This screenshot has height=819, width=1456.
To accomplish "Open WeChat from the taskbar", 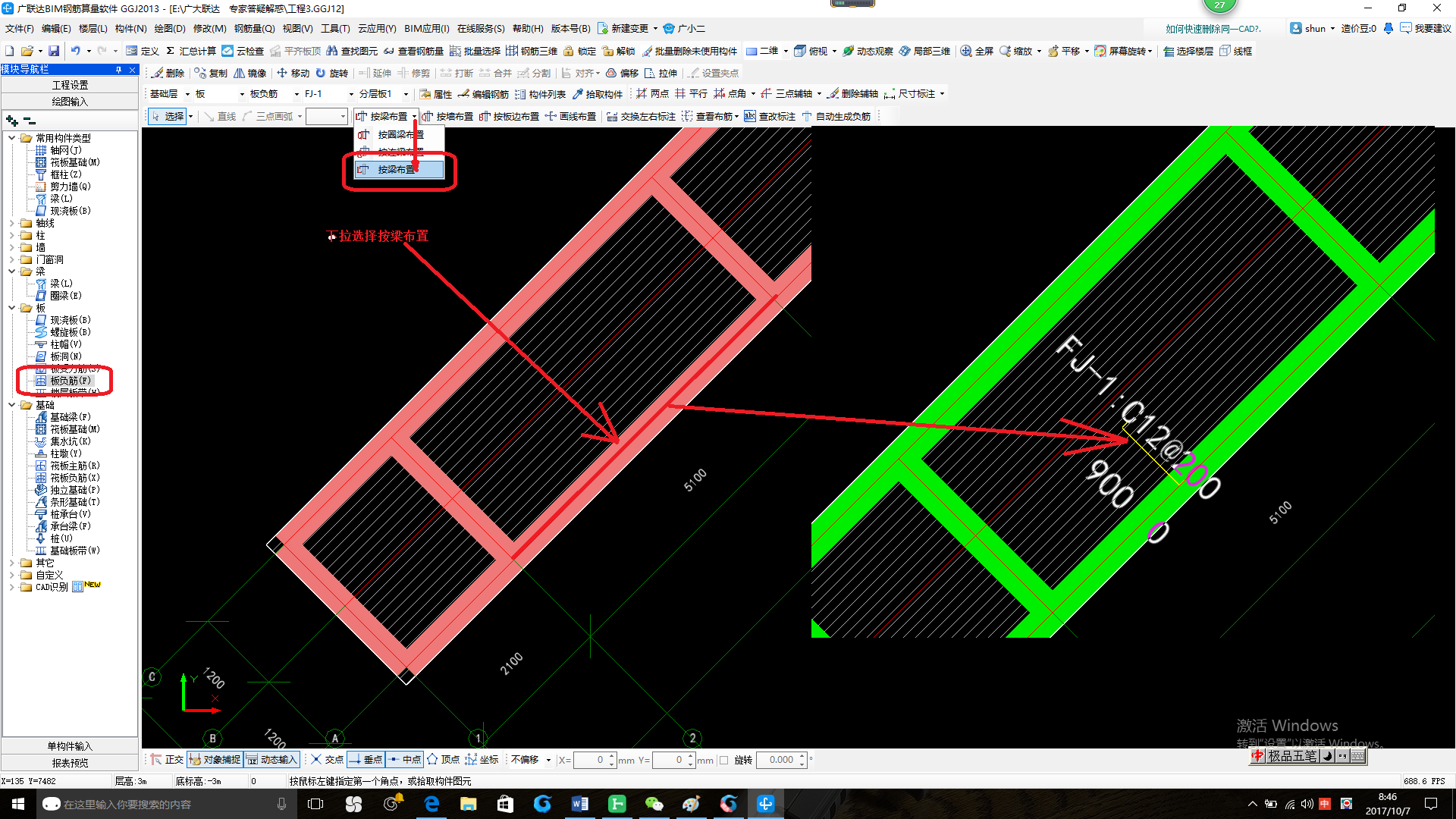I will coord(654,804).
